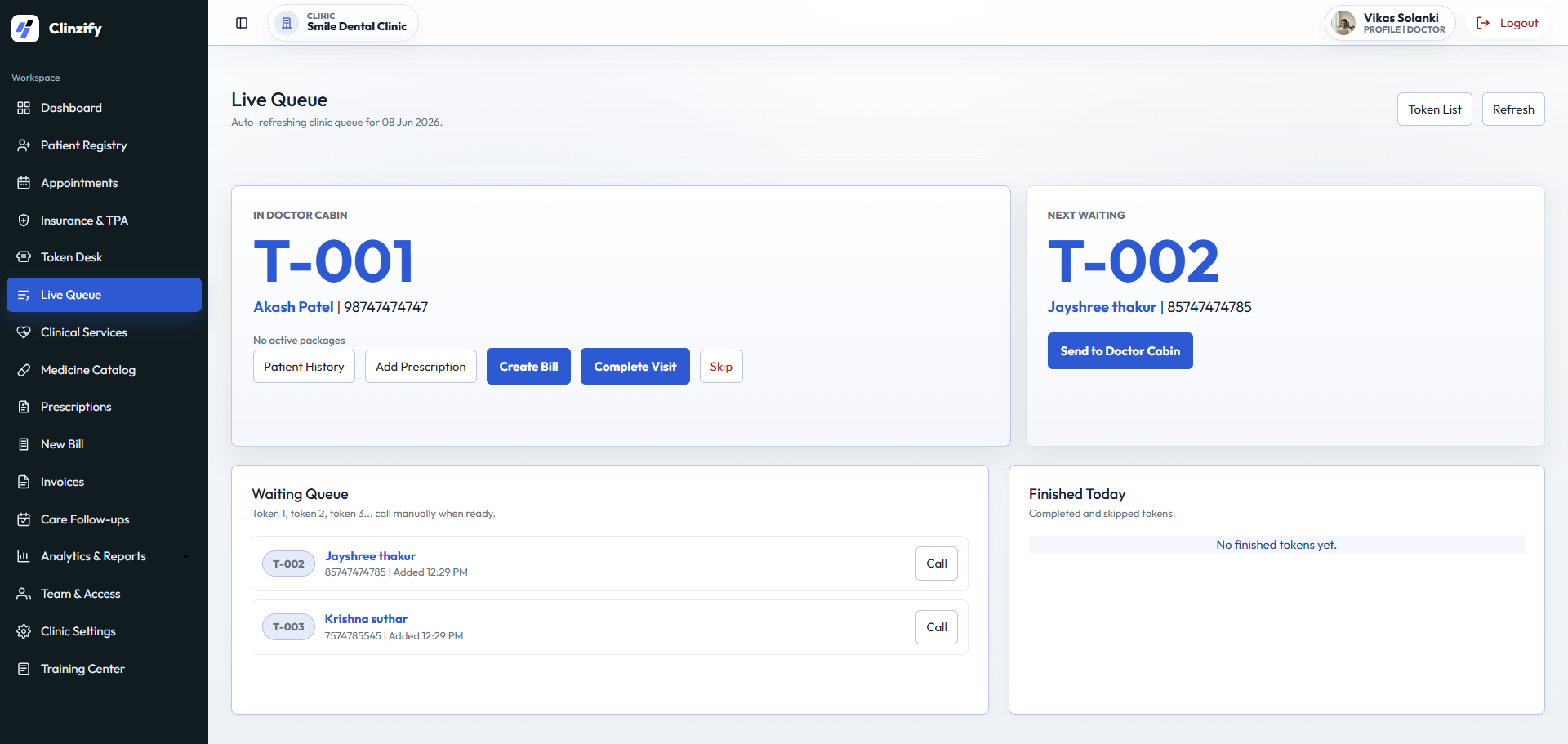Send T-002 to Doctor Cabin
This screenshot has height=744, width=1568.
(x=1120, y=351)
